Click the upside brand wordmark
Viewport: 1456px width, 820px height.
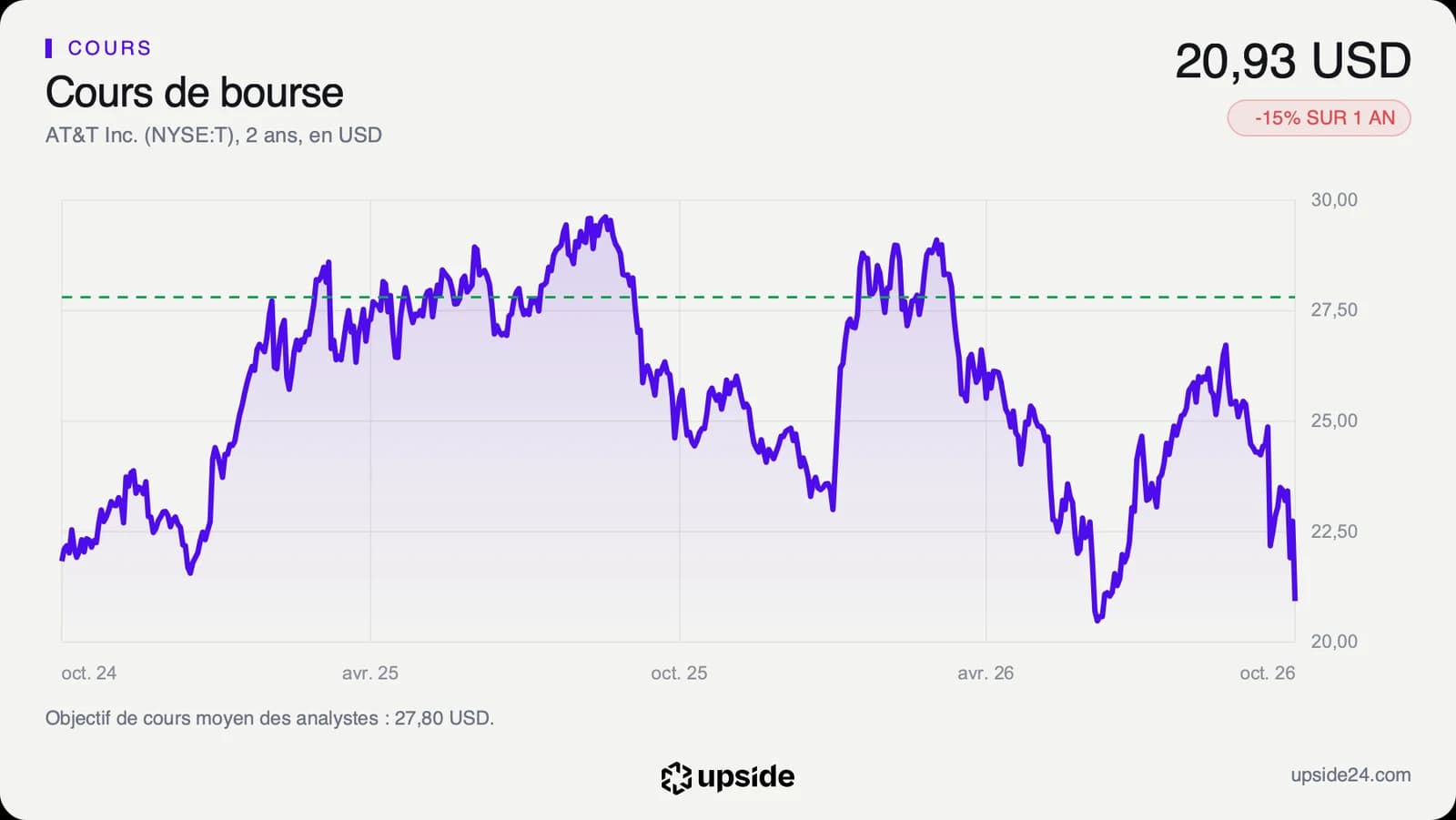(x=745, y=777)
